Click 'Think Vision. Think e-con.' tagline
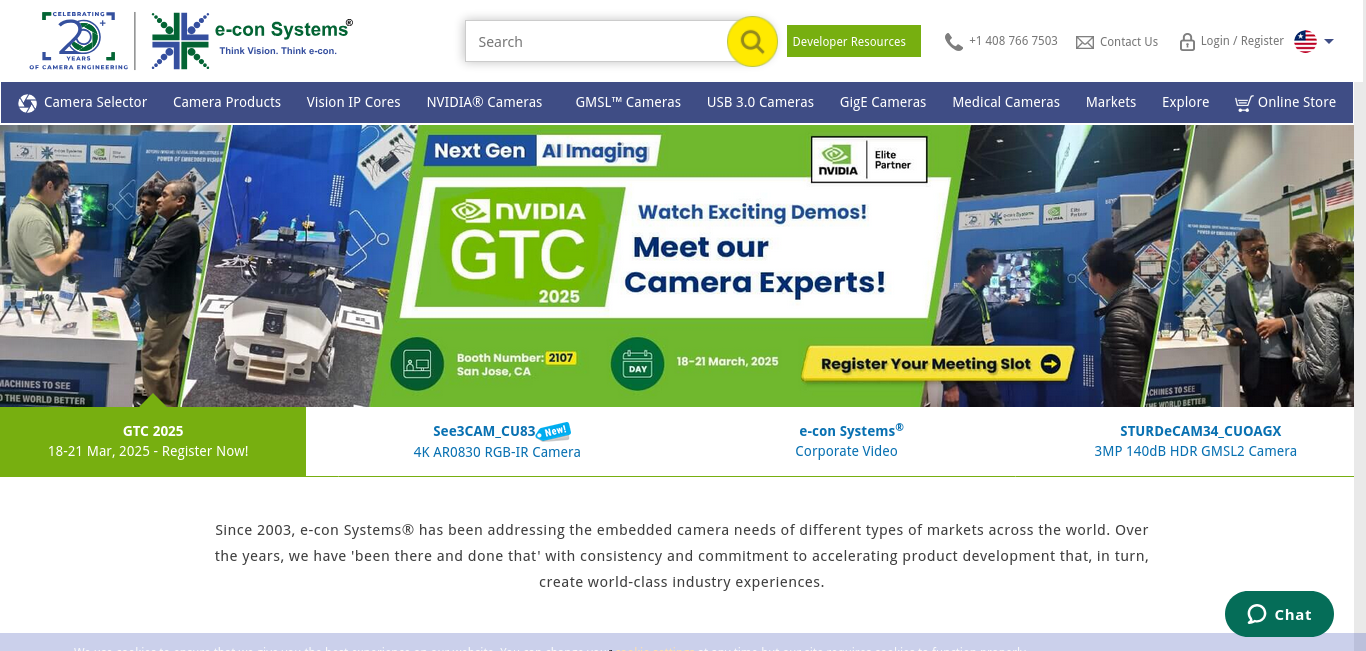Screen dimensions: 1366x651 point(278,50)
